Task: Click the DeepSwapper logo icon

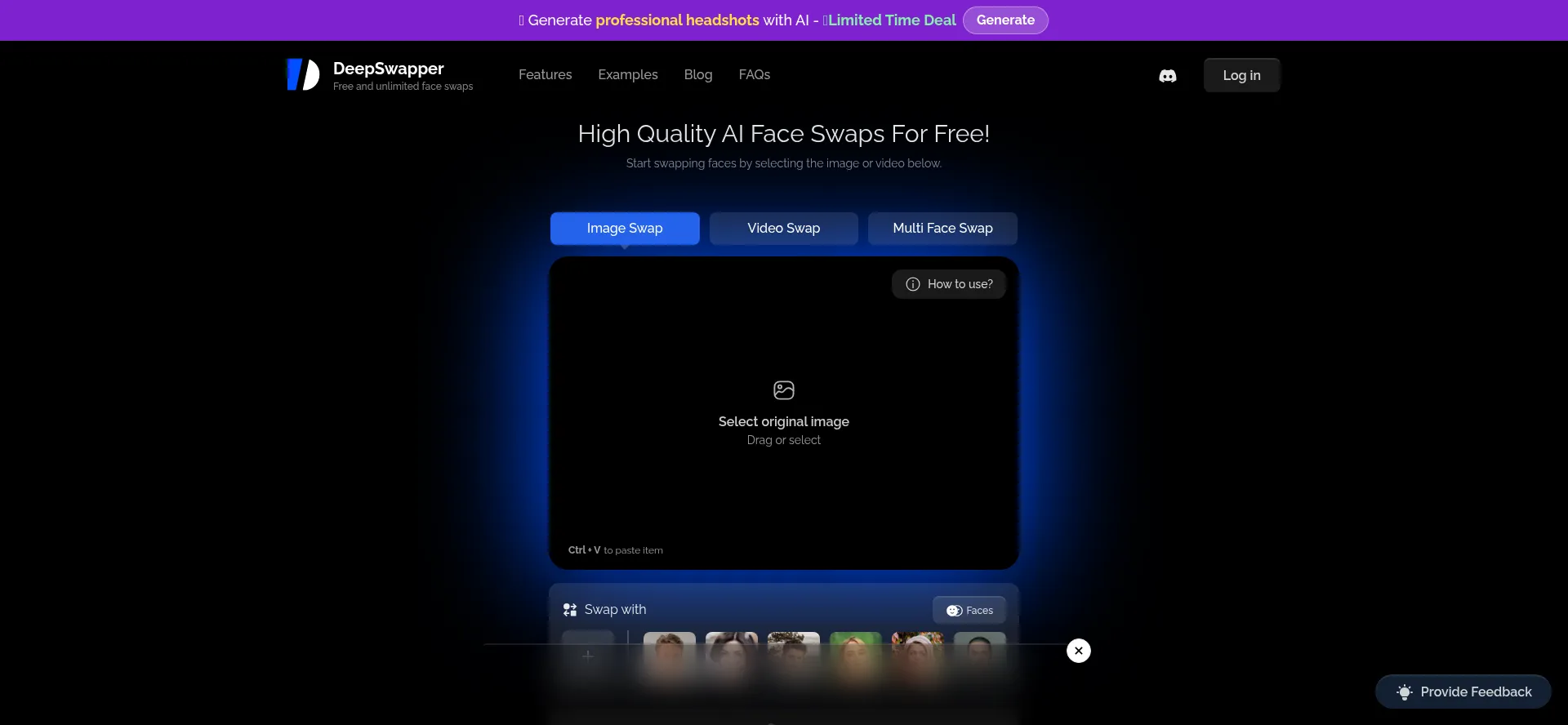Action: point(303,74)
